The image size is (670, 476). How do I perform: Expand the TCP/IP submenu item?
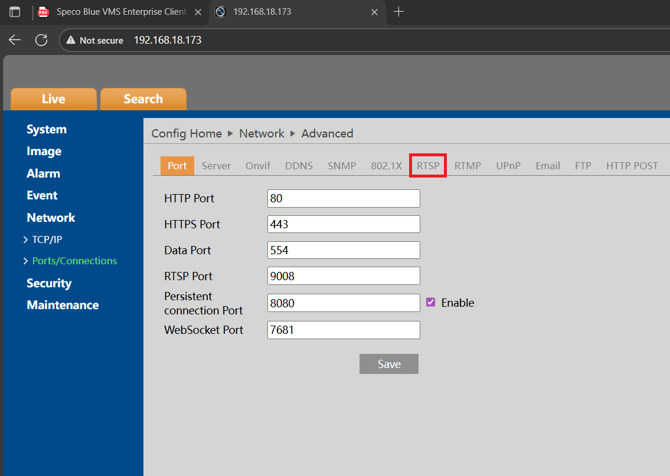[46, 240]
